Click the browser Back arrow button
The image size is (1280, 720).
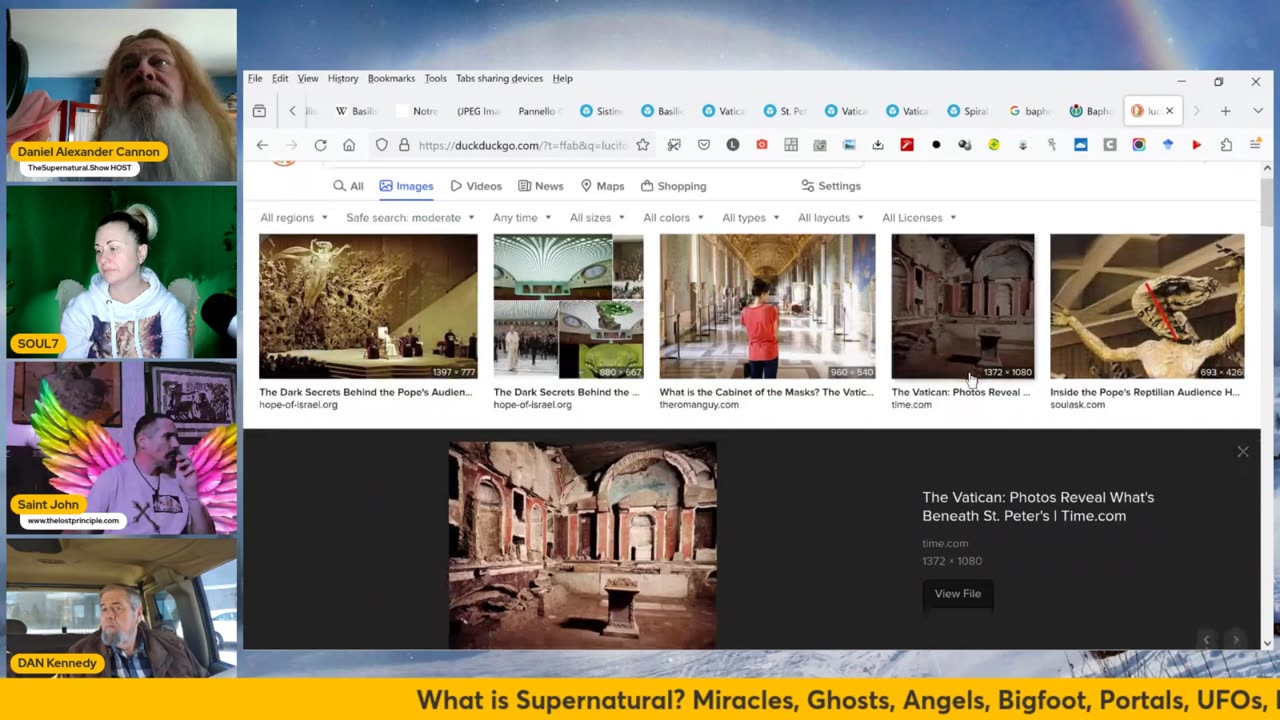[x=262, y=145]
